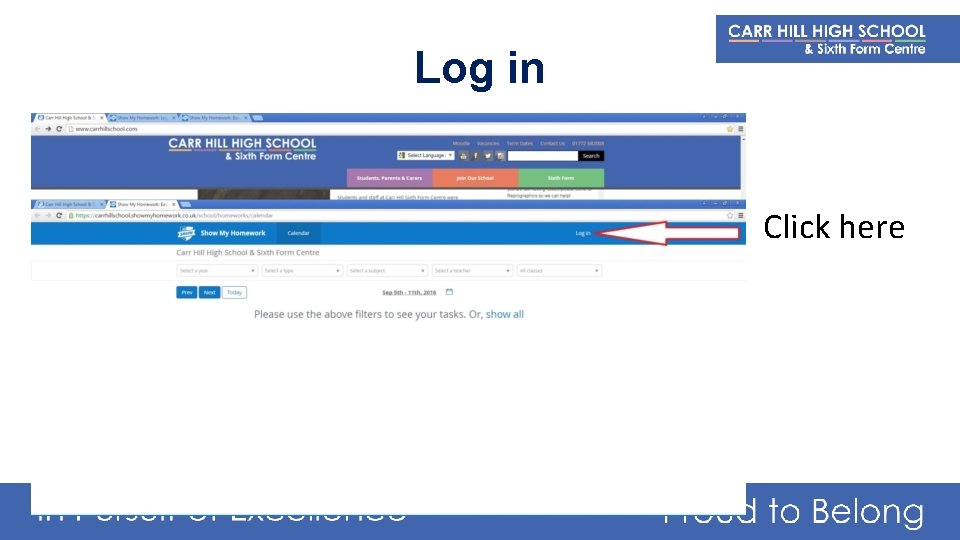This screenshot has width=960, height=540.
Task: Open the Calendar tab in Show My Homework
Action: point(298,233)
